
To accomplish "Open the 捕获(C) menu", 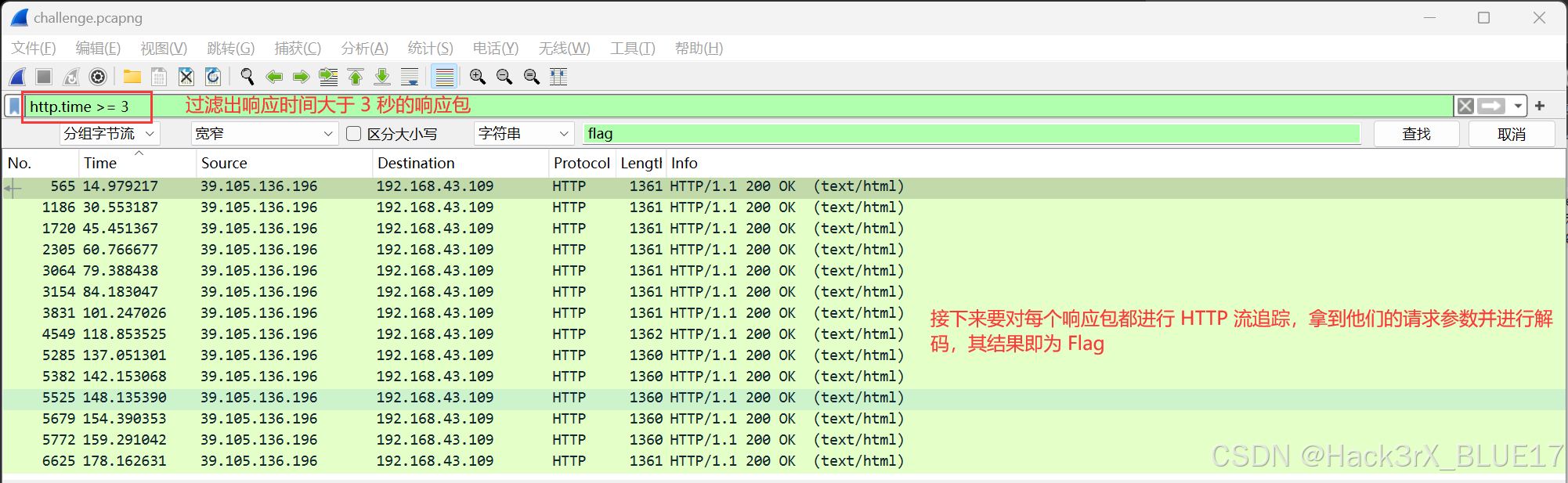I will [x=298, y=49].
